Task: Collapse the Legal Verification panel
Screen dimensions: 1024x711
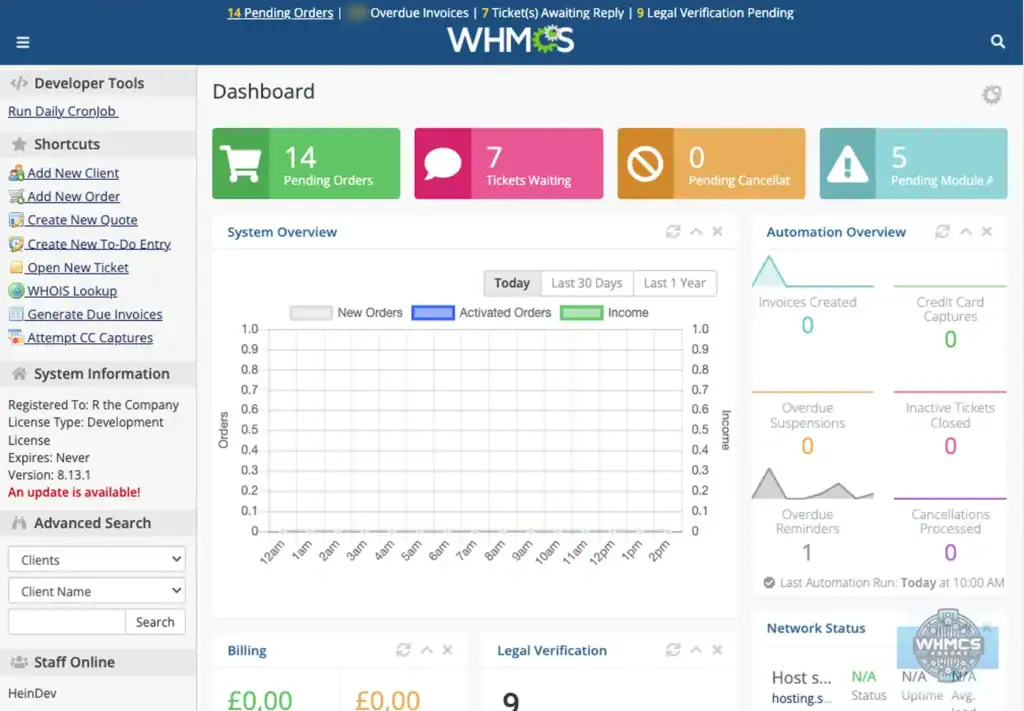Action: 696,650
